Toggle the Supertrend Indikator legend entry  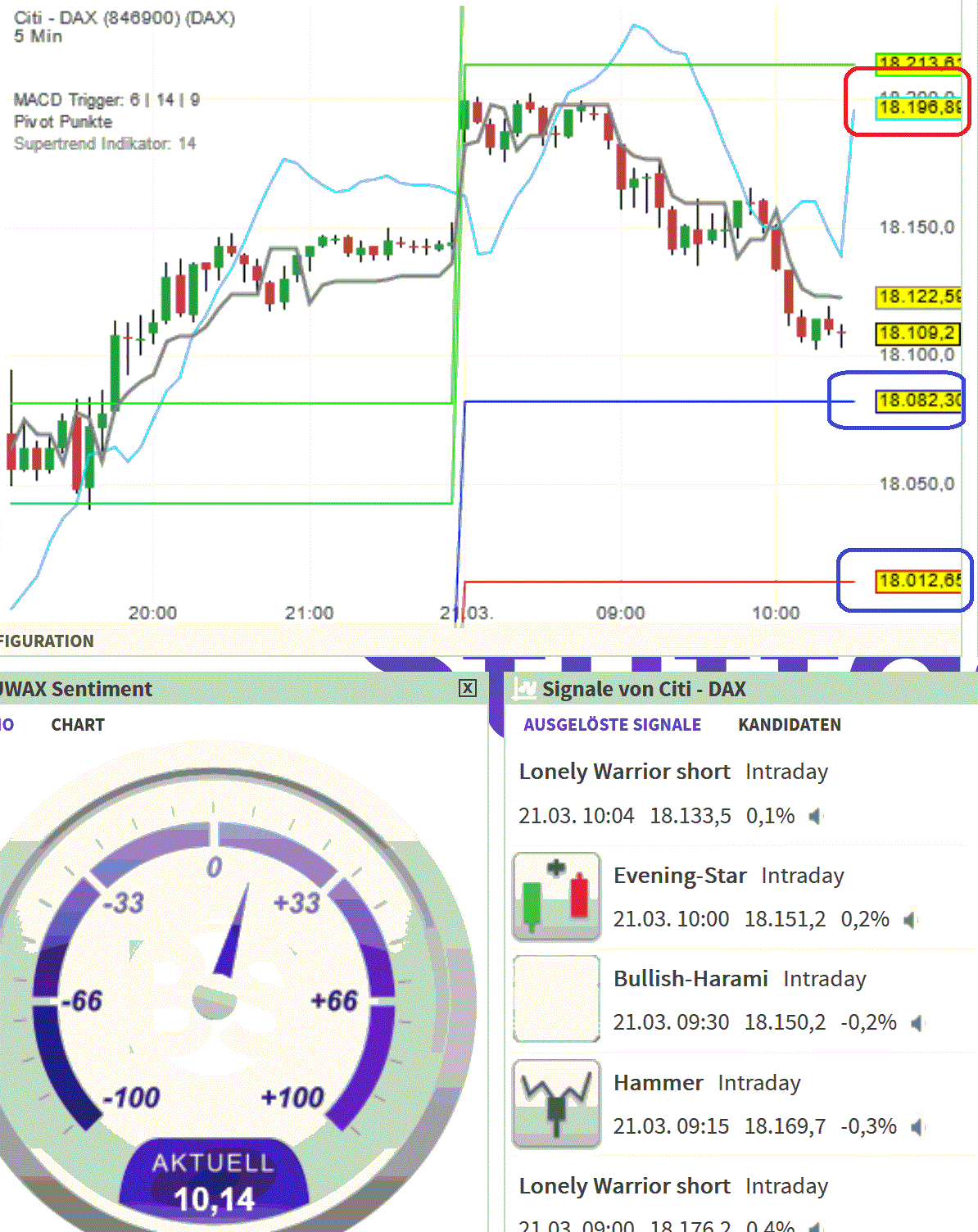(106, 143)
